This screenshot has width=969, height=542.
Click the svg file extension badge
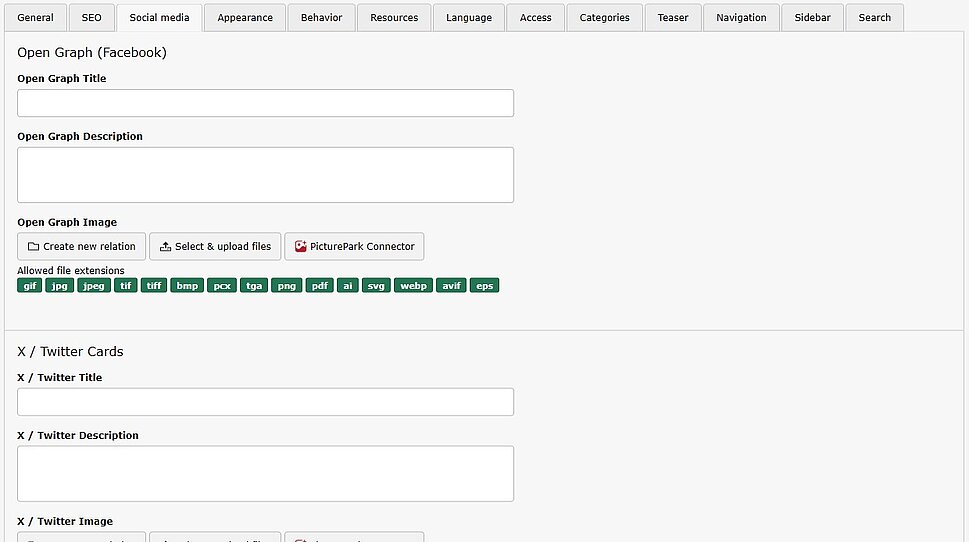(376, 286)
